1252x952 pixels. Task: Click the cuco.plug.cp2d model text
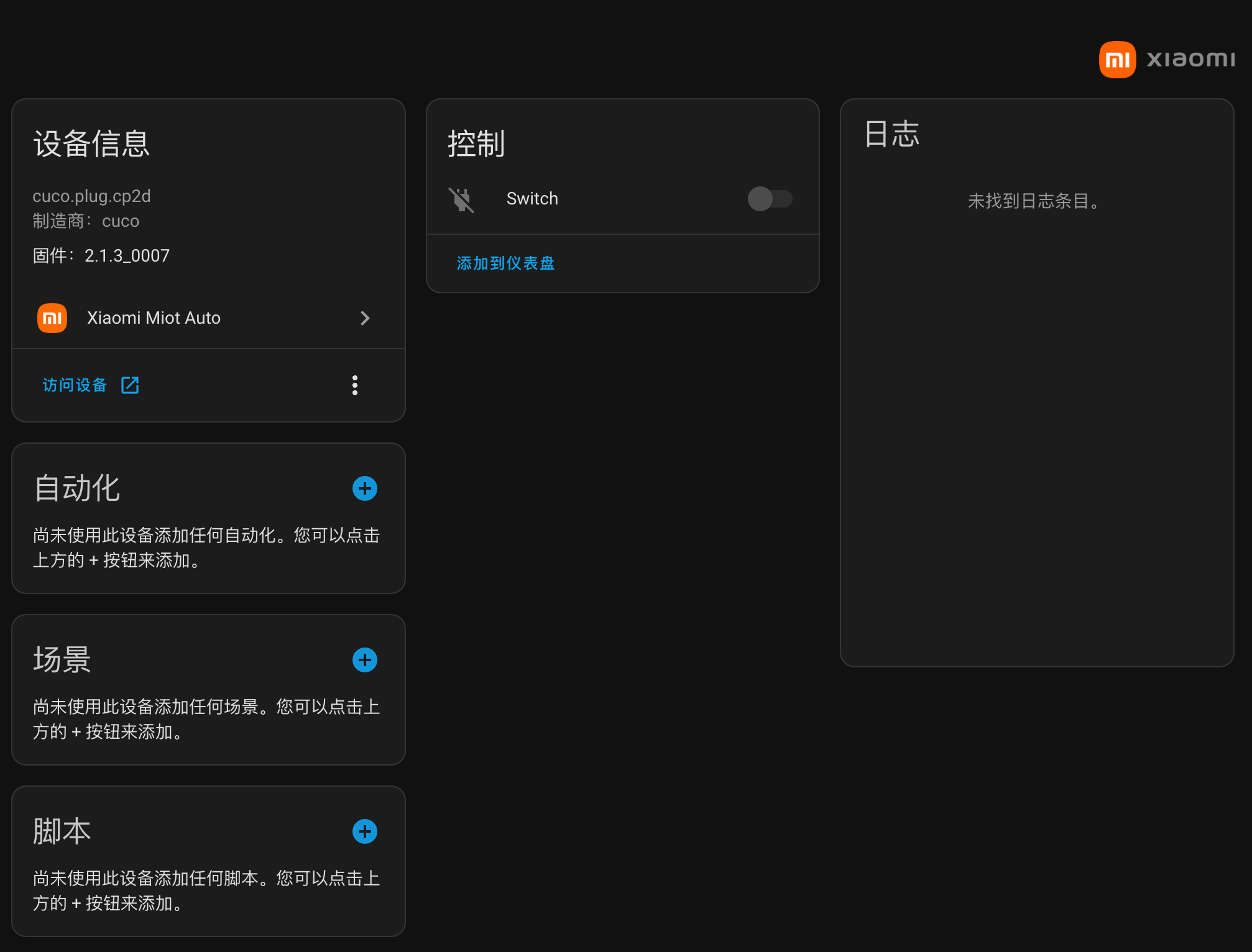click(91, 196)
